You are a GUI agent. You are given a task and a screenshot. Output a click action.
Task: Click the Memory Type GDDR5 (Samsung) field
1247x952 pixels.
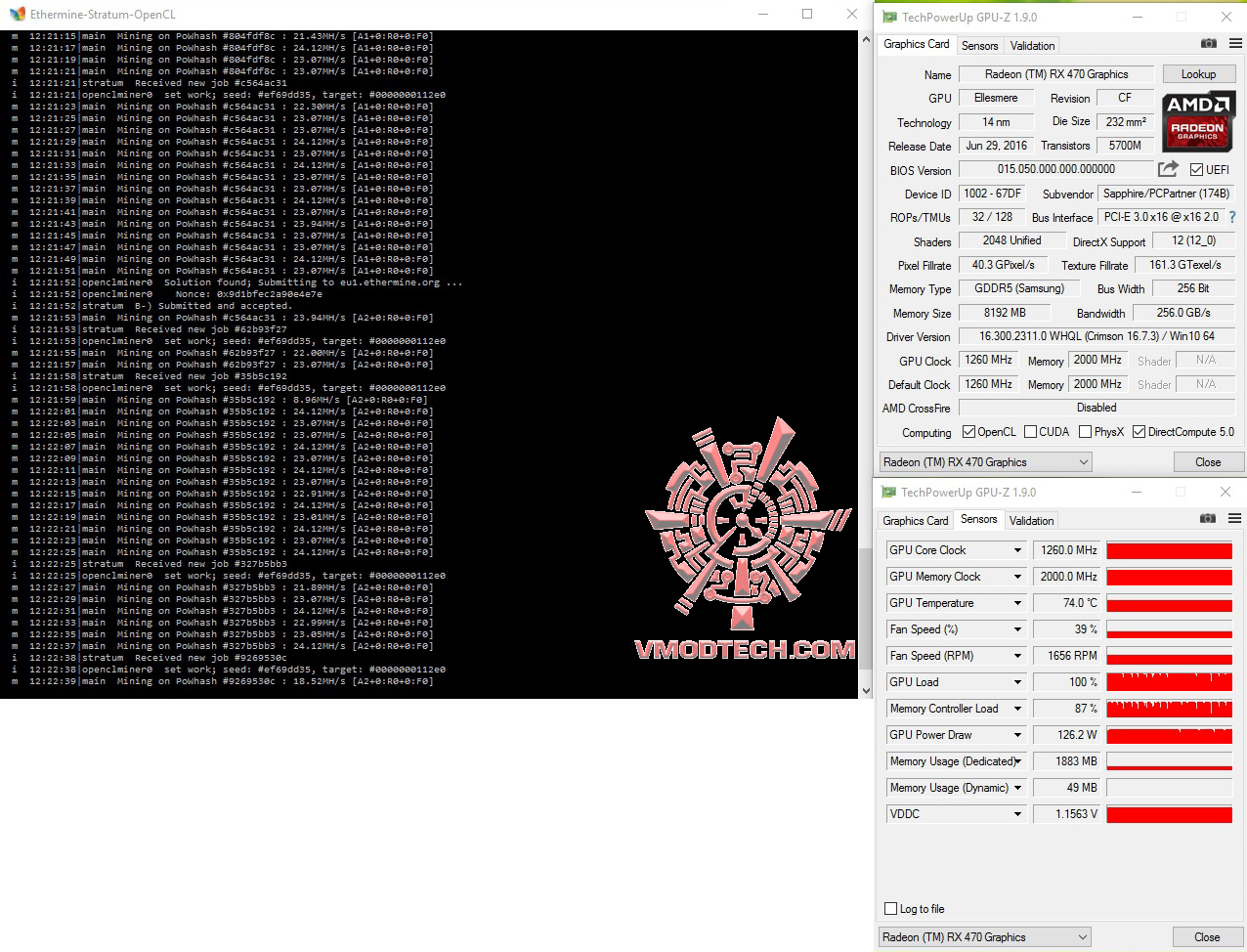pyautogui.click(x=1019, y=288)
